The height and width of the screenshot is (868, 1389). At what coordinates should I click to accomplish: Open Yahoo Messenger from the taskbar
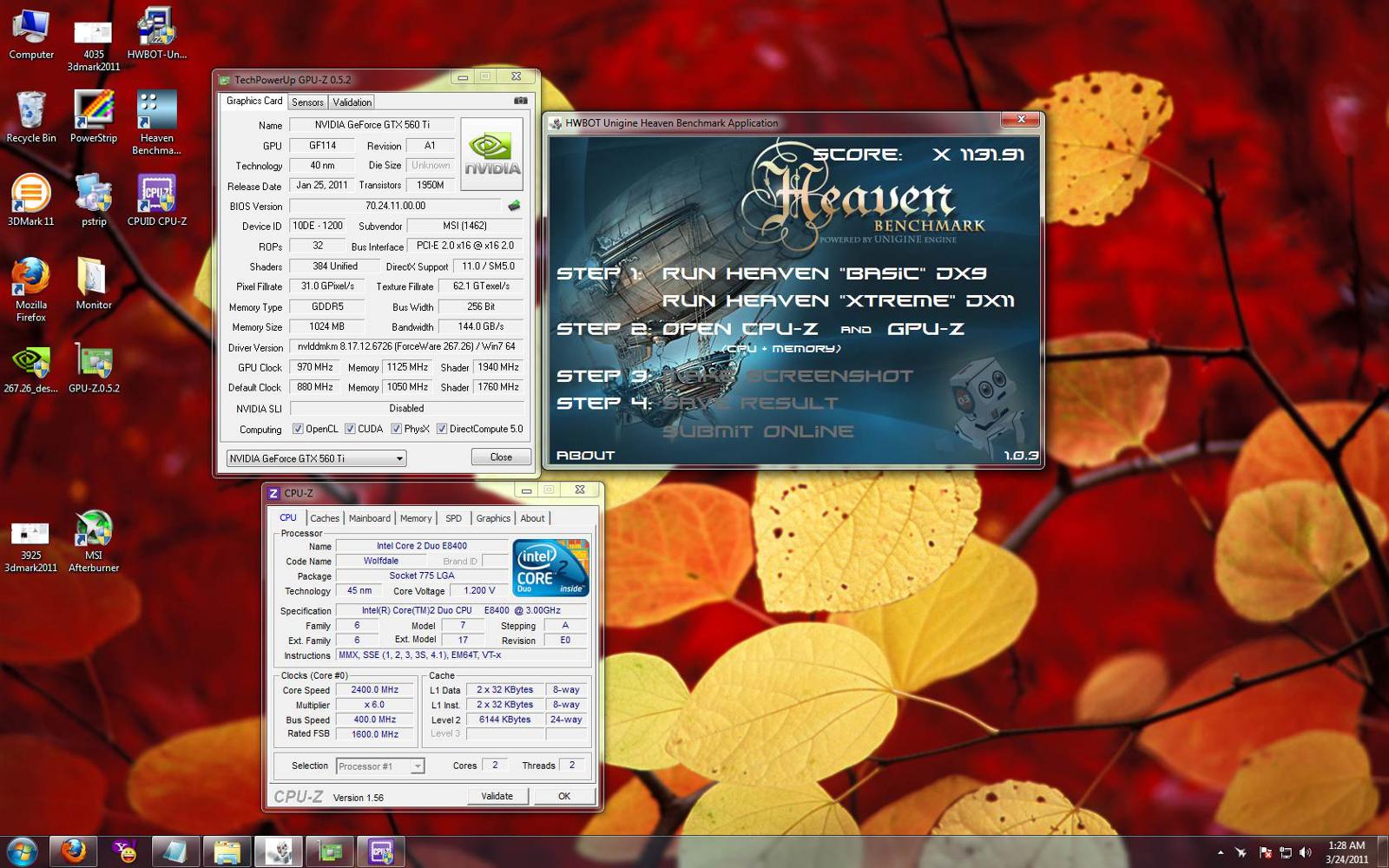coord(124,852)
